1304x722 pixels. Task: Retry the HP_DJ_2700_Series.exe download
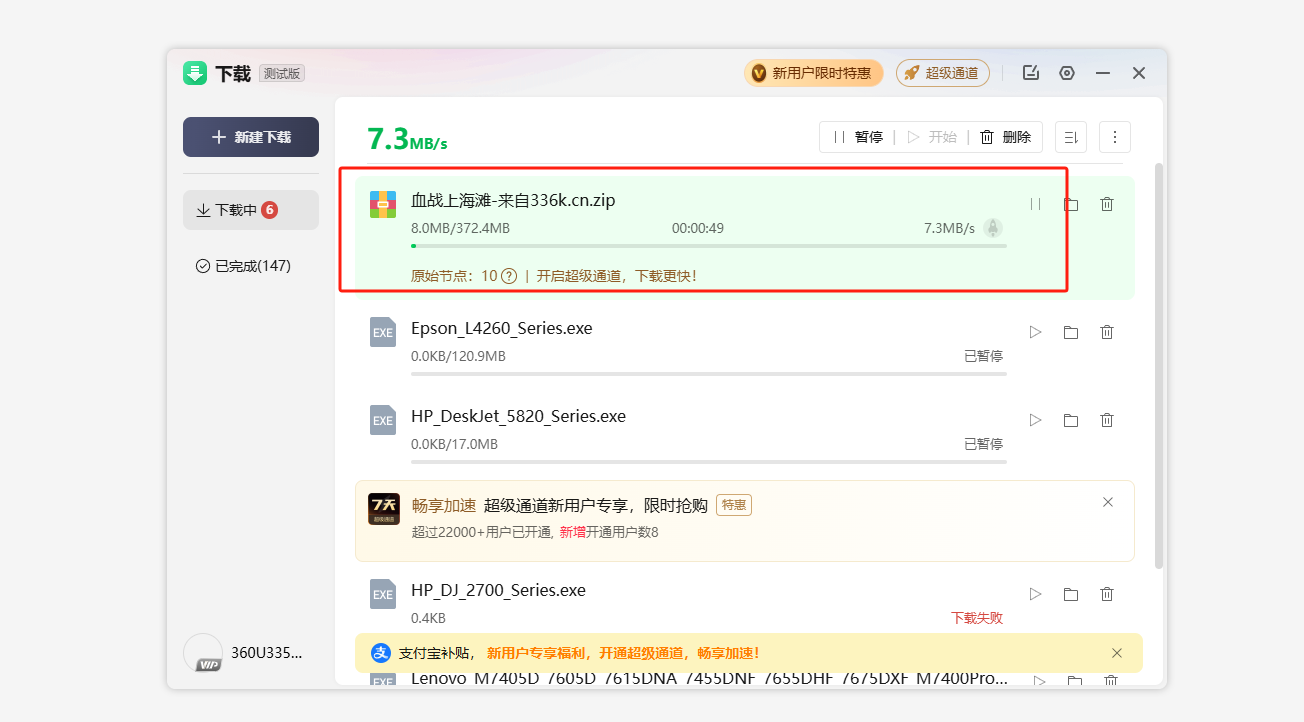[x=1035, y=594]
